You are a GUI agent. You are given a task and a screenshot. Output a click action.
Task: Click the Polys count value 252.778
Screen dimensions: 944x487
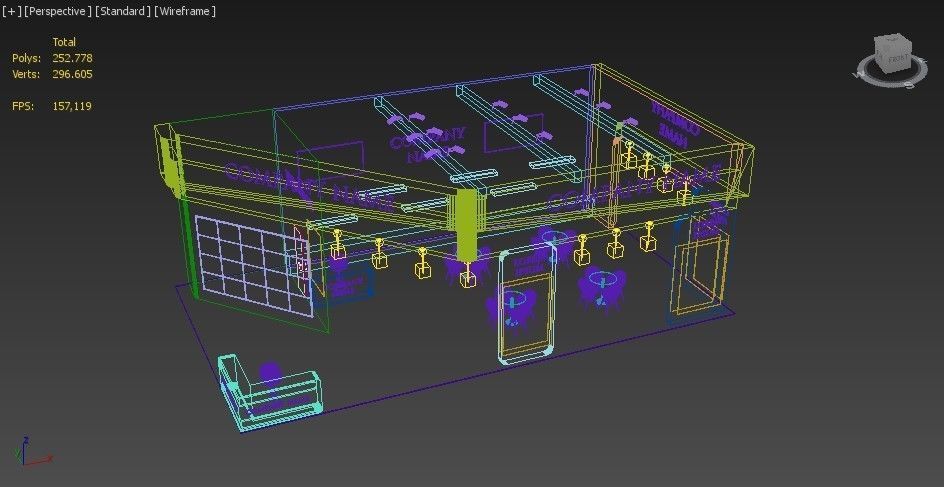pyautogui.click(x=72, y=58)
